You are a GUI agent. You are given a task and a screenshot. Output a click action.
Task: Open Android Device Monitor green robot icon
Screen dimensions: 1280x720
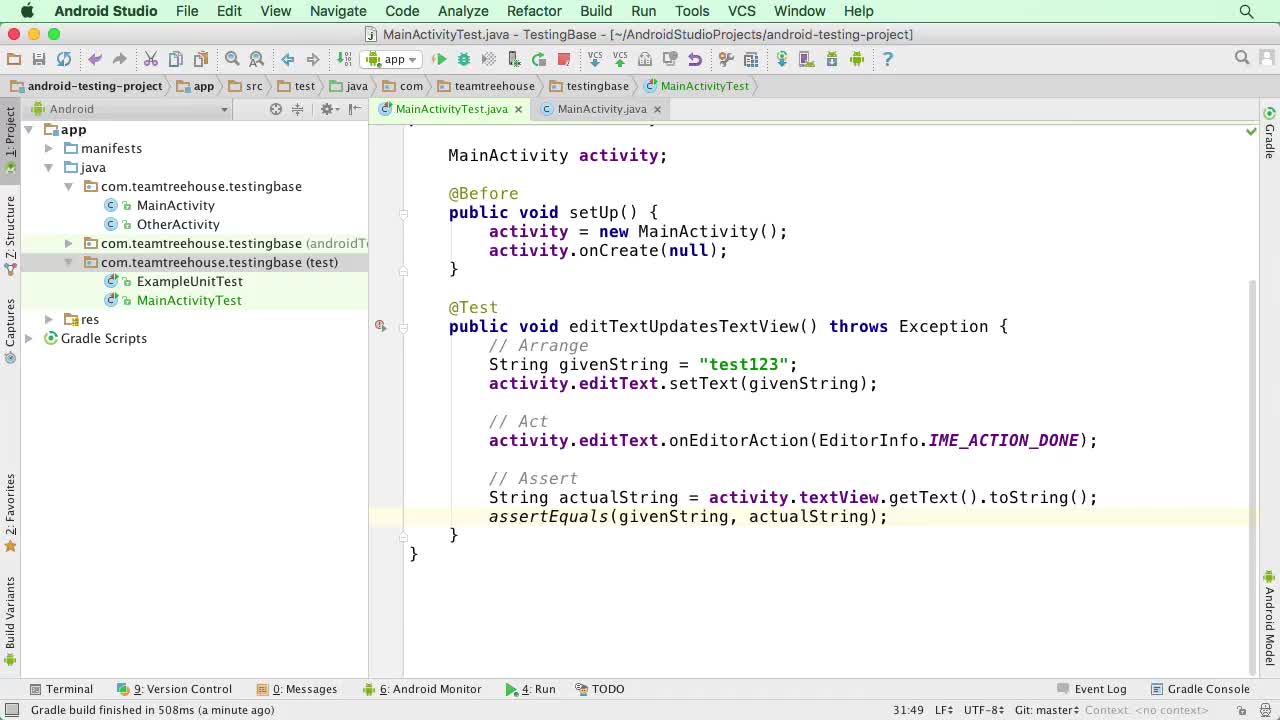coord(857,59)
